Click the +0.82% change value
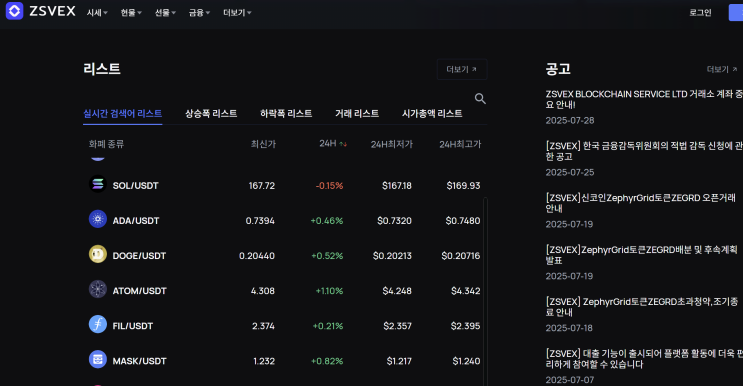This screenshot has height=386, width=743. point(327,361)
